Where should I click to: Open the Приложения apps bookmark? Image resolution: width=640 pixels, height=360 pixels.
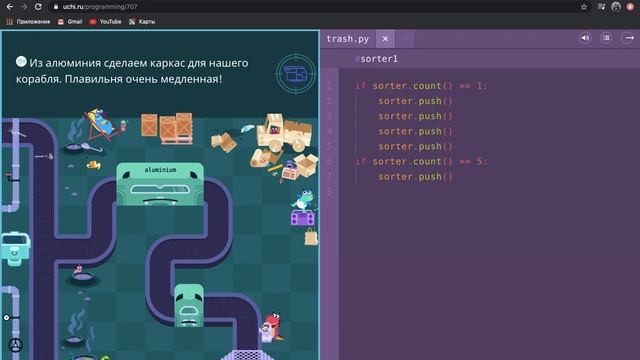click(28, 22)
